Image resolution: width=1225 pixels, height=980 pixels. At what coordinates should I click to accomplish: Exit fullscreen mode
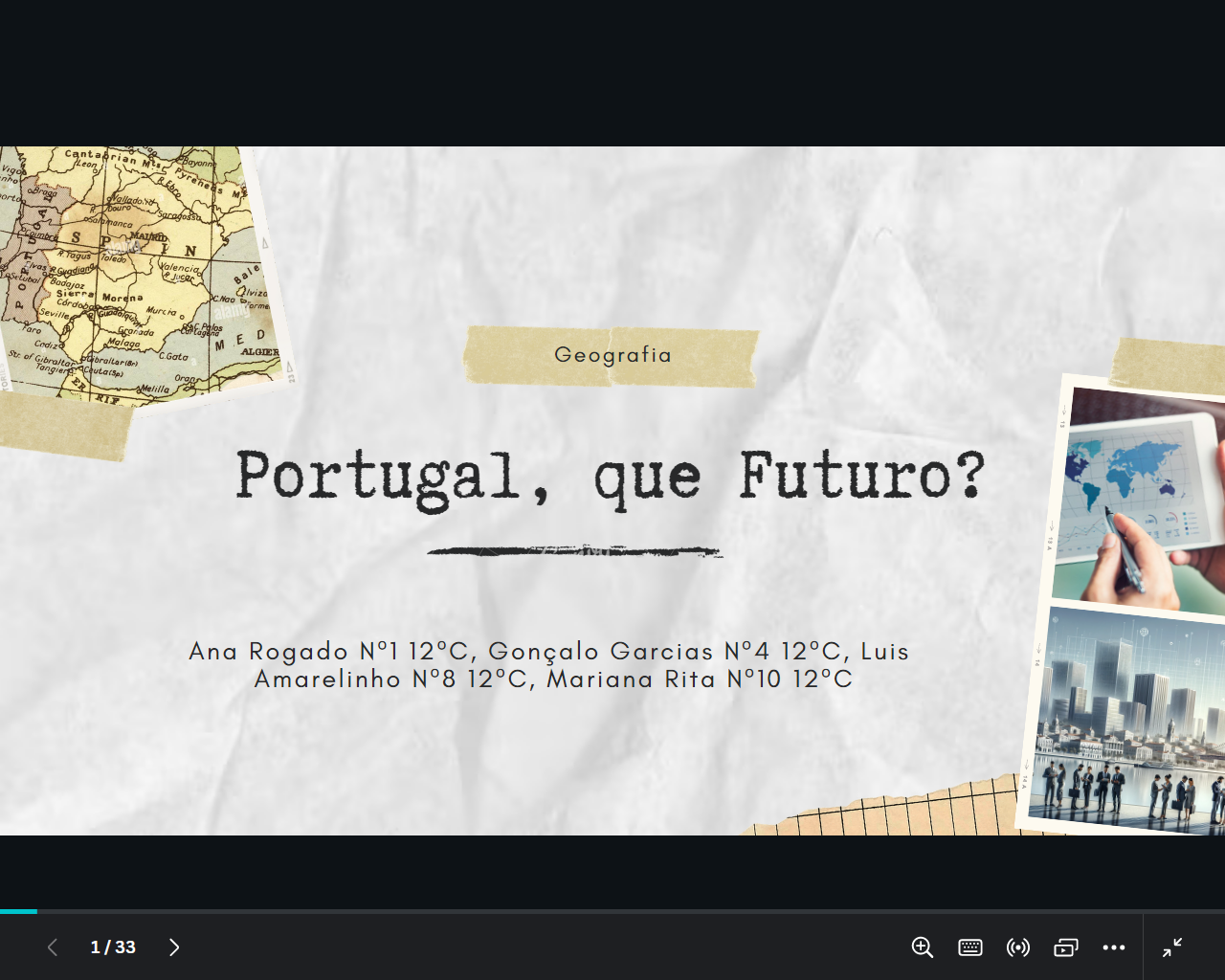point(1172,947)
